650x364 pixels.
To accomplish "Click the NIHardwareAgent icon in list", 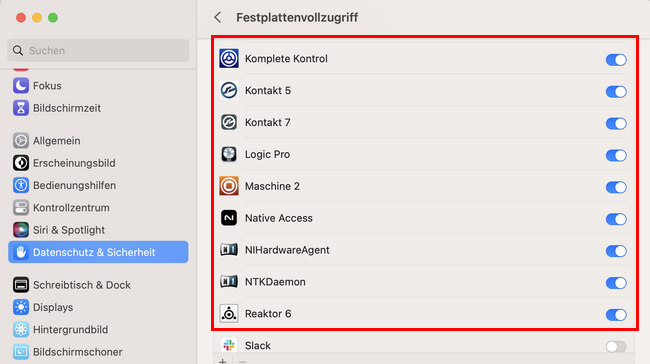I will click(x=229, y=250).
